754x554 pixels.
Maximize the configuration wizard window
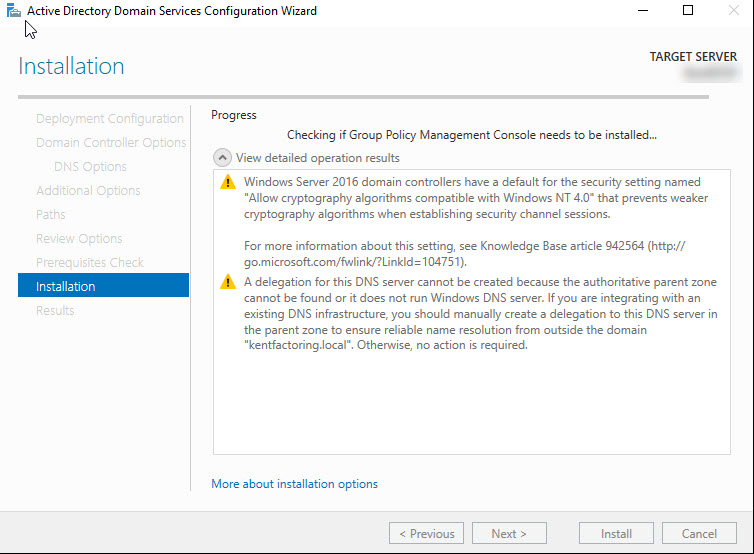[x=687, y=11]
